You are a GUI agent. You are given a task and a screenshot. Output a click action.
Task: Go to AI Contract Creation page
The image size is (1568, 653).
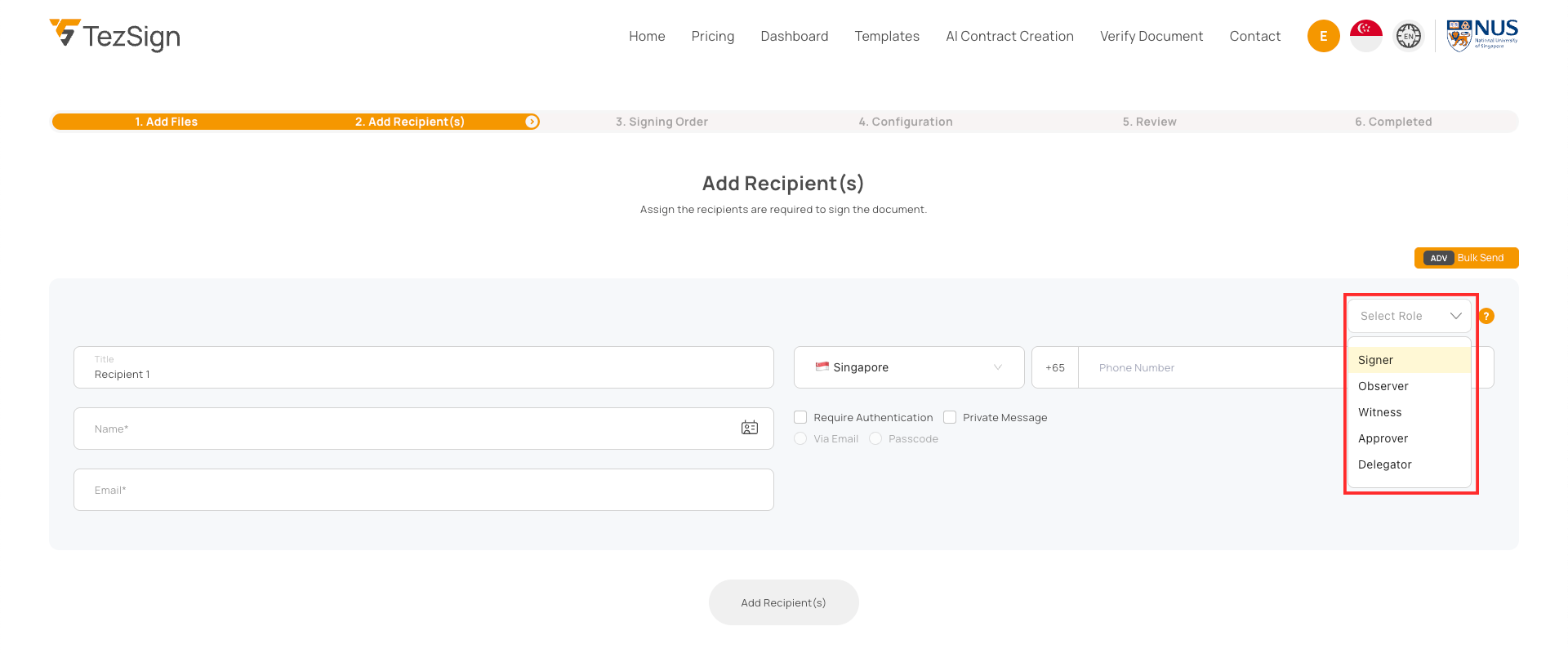click(1009, 36)
